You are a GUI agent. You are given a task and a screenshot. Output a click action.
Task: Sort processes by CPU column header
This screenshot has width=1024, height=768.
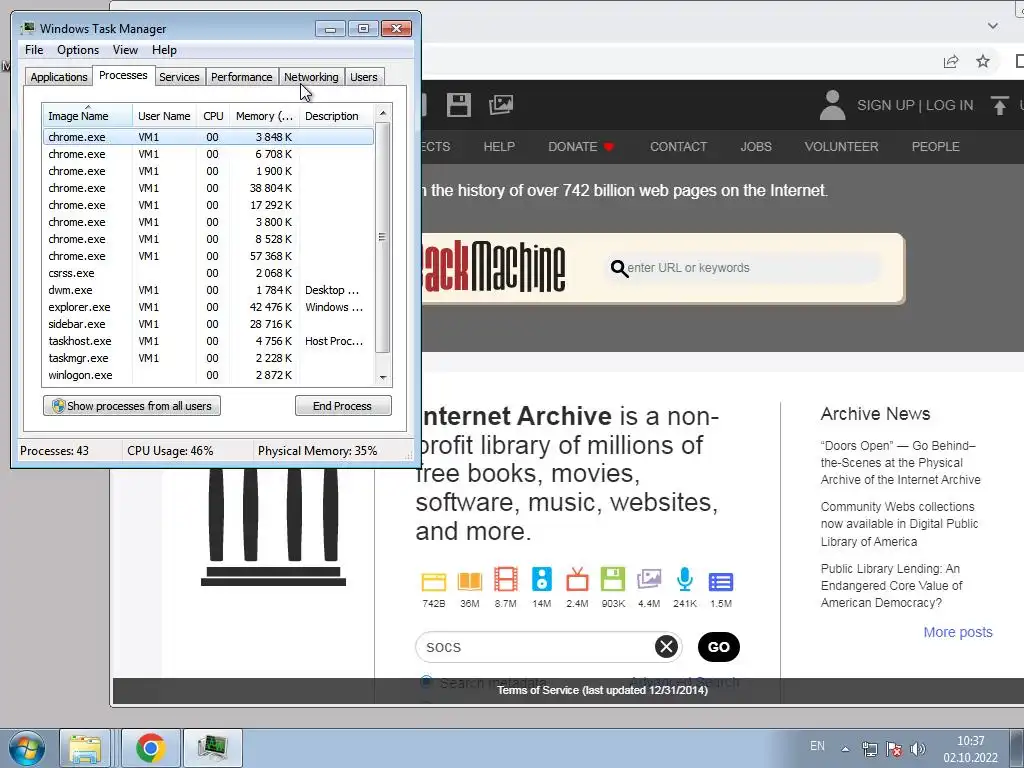pos(213,116)
